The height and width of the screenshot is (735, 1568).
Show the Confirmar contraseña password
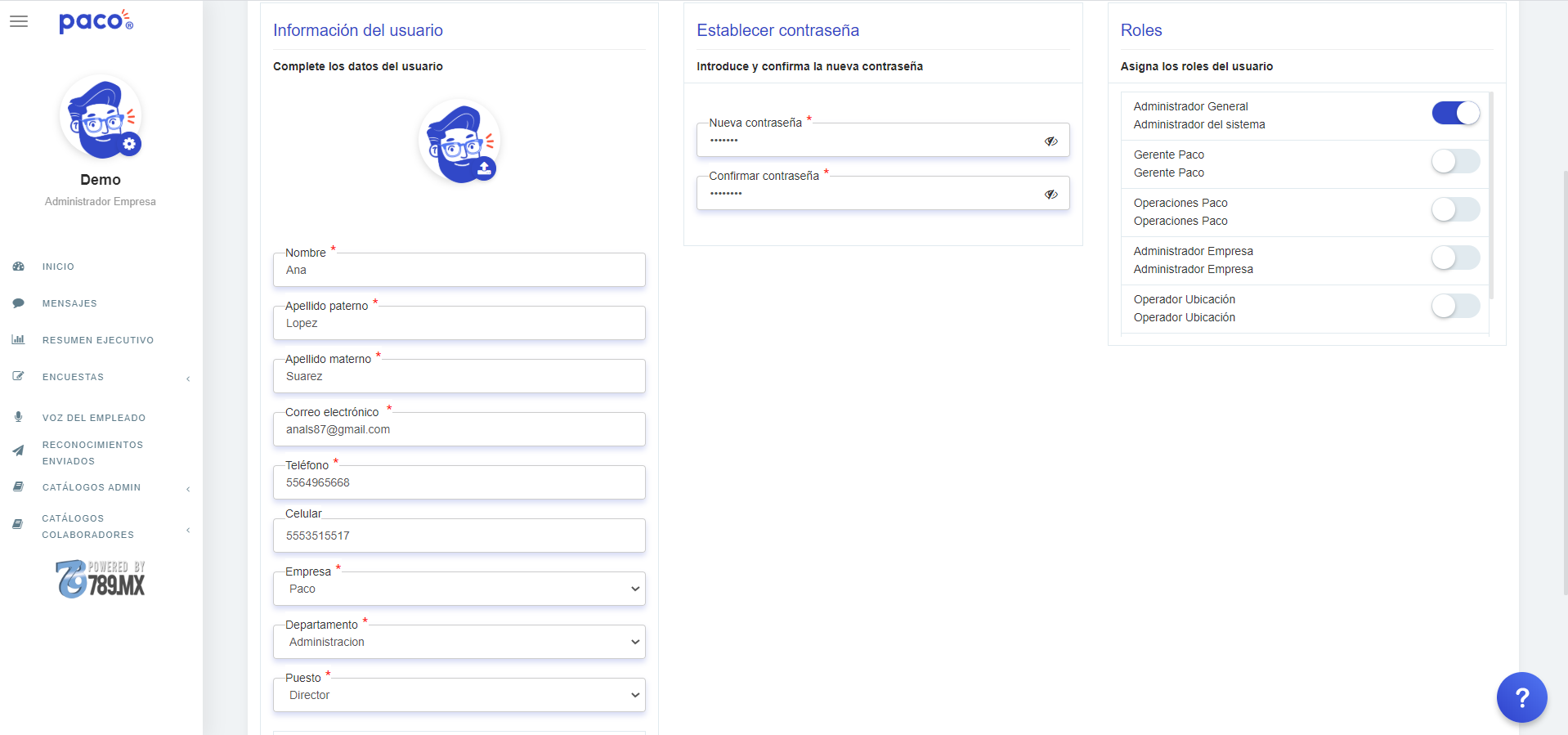[1051, 195]
